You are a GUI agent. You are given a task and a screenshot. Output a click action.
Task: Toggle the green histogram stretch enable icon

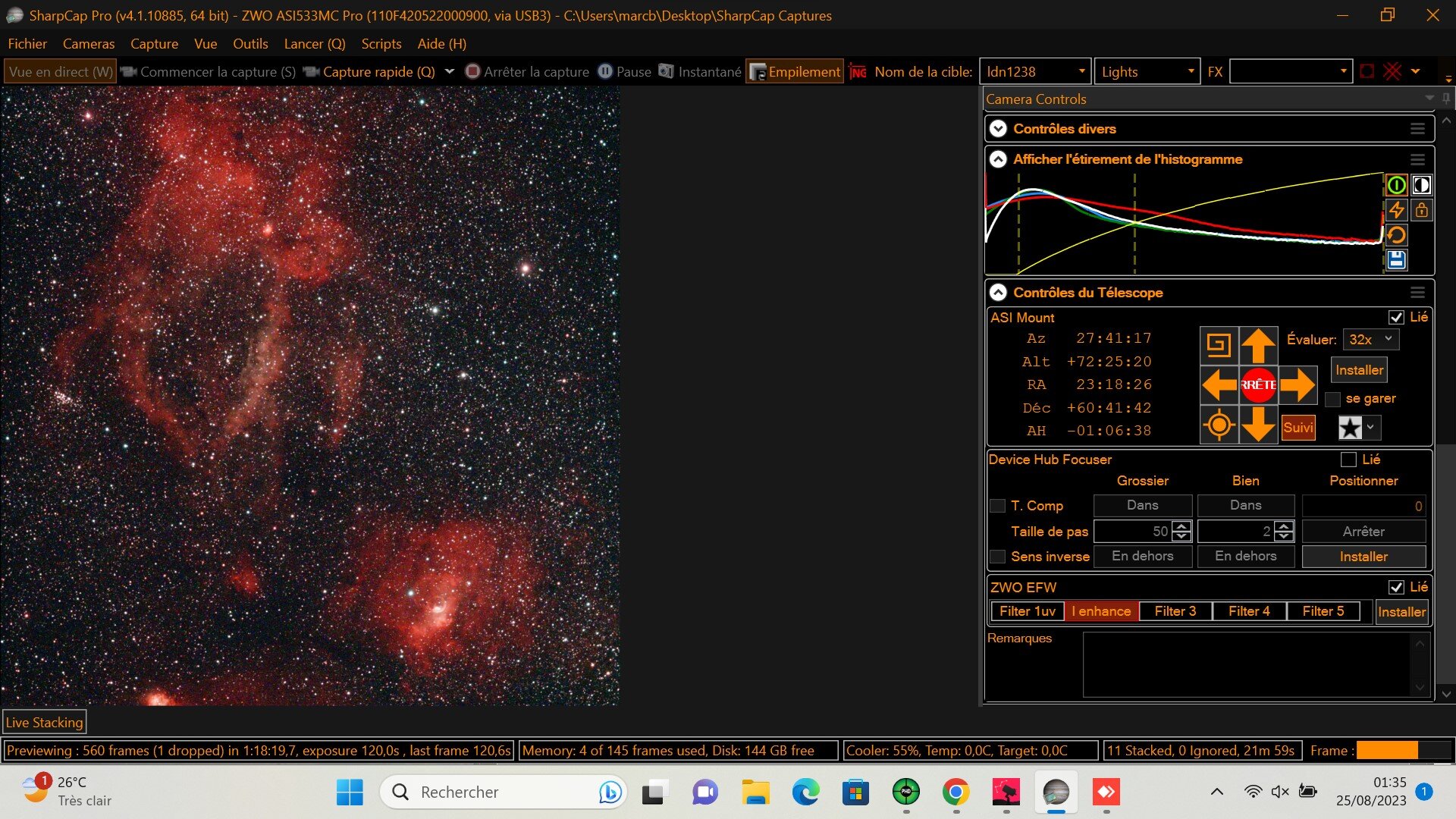point(1397,185)
